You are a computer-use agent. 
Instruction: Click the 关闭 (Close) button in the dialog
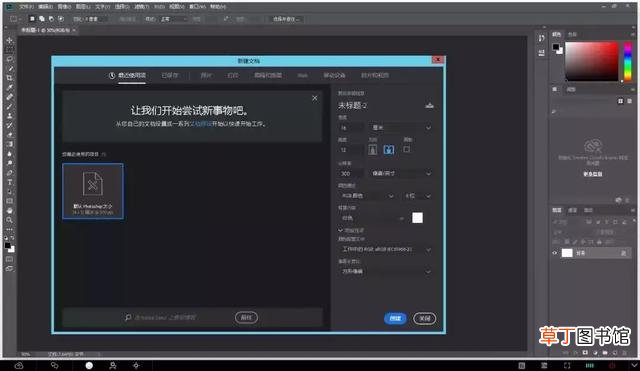tap(424, 318)
